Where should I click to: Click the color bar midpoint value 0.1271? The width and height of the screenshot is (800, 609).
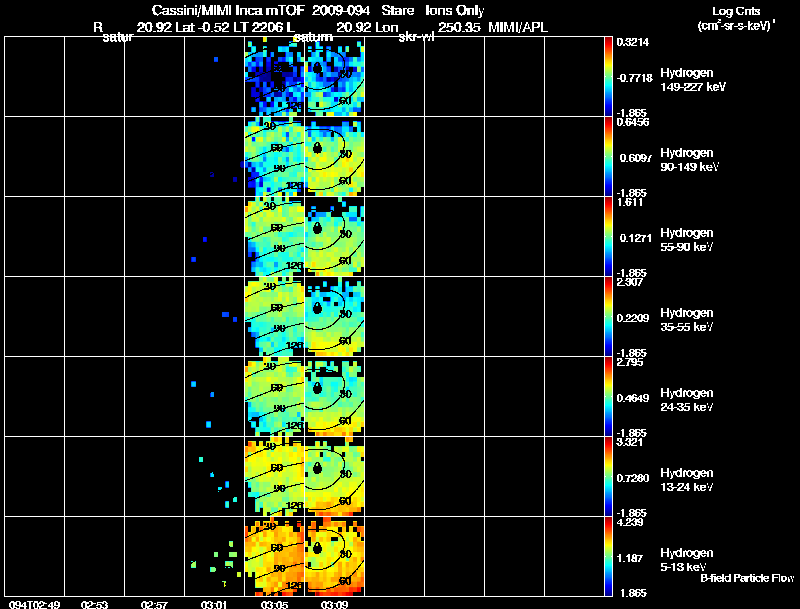635,238
